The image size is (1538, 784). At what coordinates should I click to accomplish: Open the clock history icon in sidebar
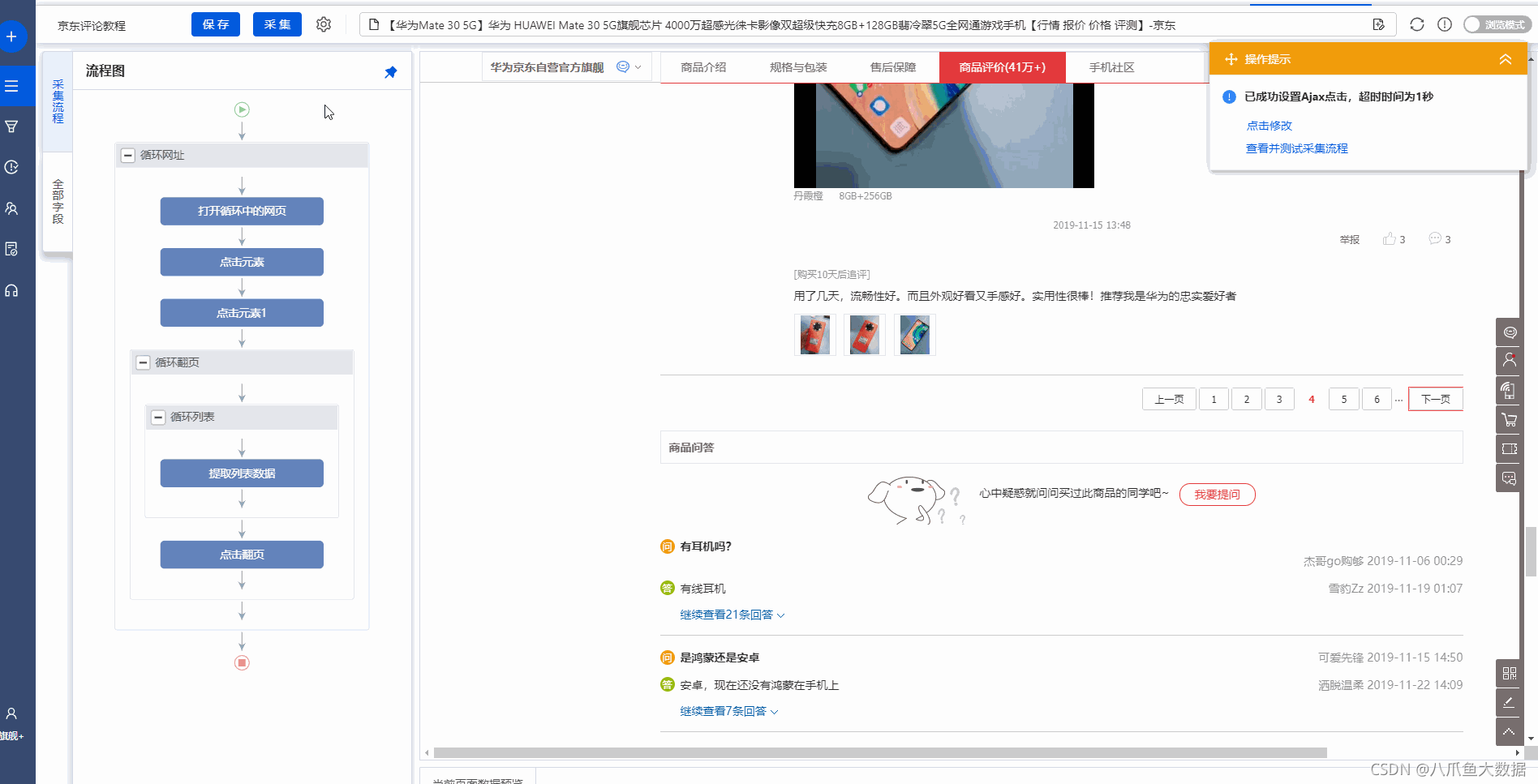[x=11, y=167]
